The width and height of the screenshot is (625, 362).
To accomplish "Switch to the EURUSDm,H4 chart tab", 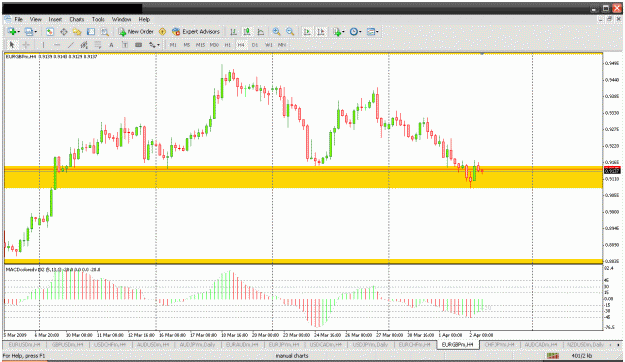I will pos(24,344).
